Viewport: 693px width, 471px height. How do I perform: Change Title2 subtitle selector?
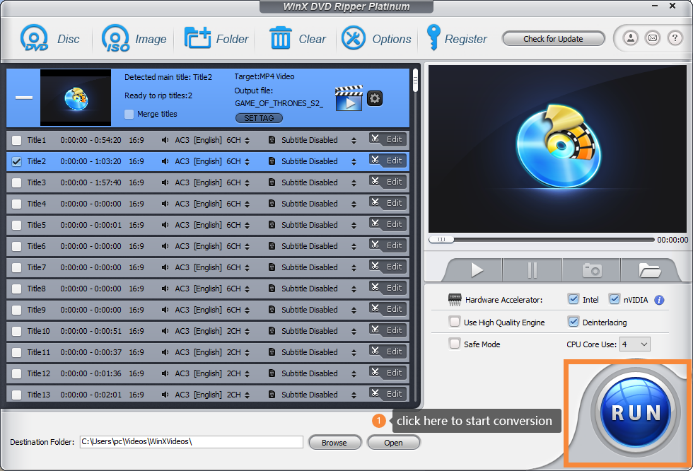click(x=354, y=162)
